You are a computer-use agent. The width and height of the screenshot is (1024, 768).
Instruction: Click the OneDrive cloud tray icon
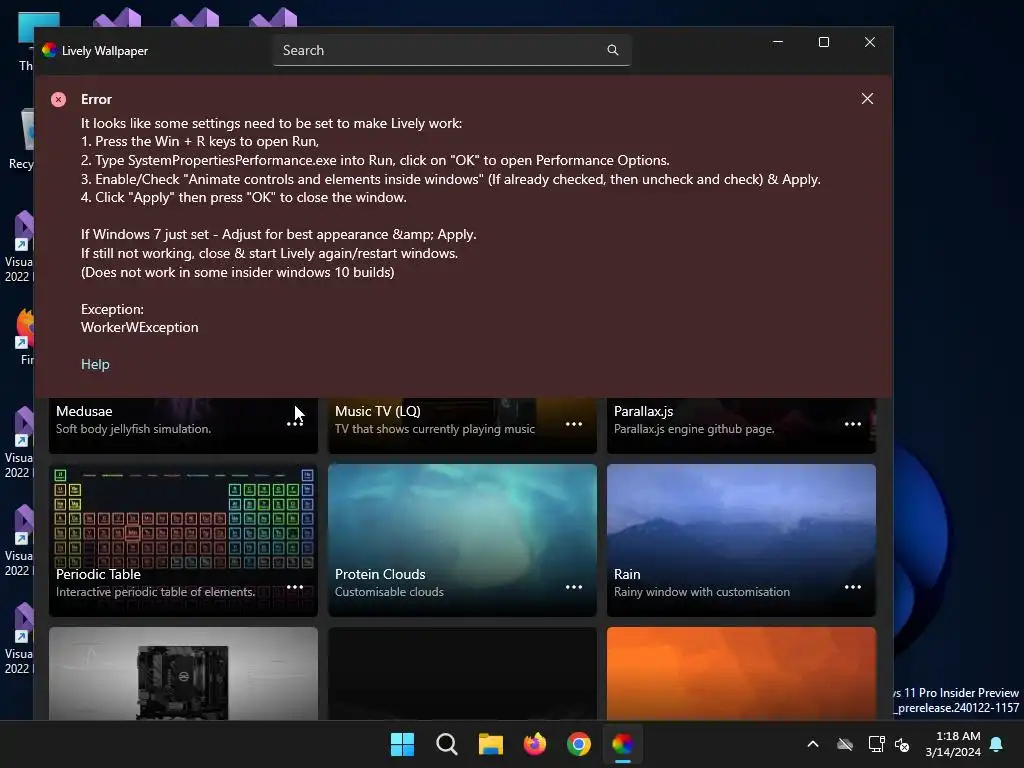click(845, 744)
